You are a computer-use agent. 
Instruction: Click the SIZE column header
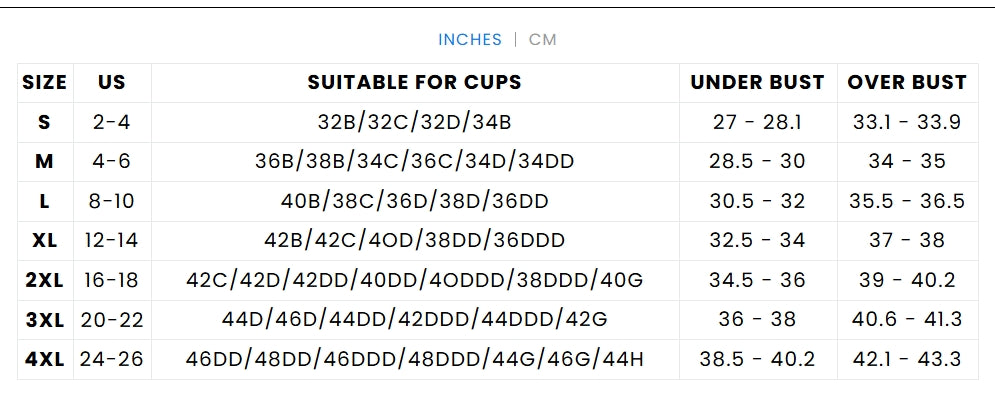pyautogui.click(x=44, y=83)
